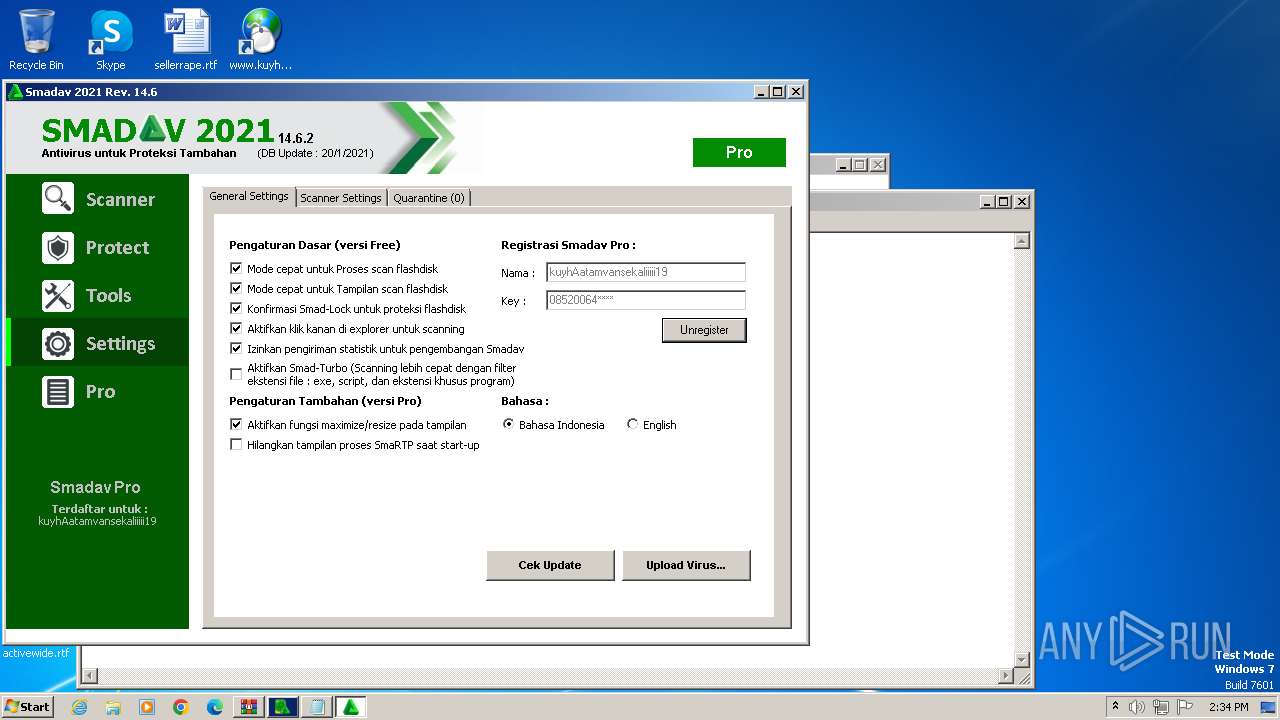This screenshot has height=720, width=1280.
Task: Click the Unregister button
Action: [704, 330]
